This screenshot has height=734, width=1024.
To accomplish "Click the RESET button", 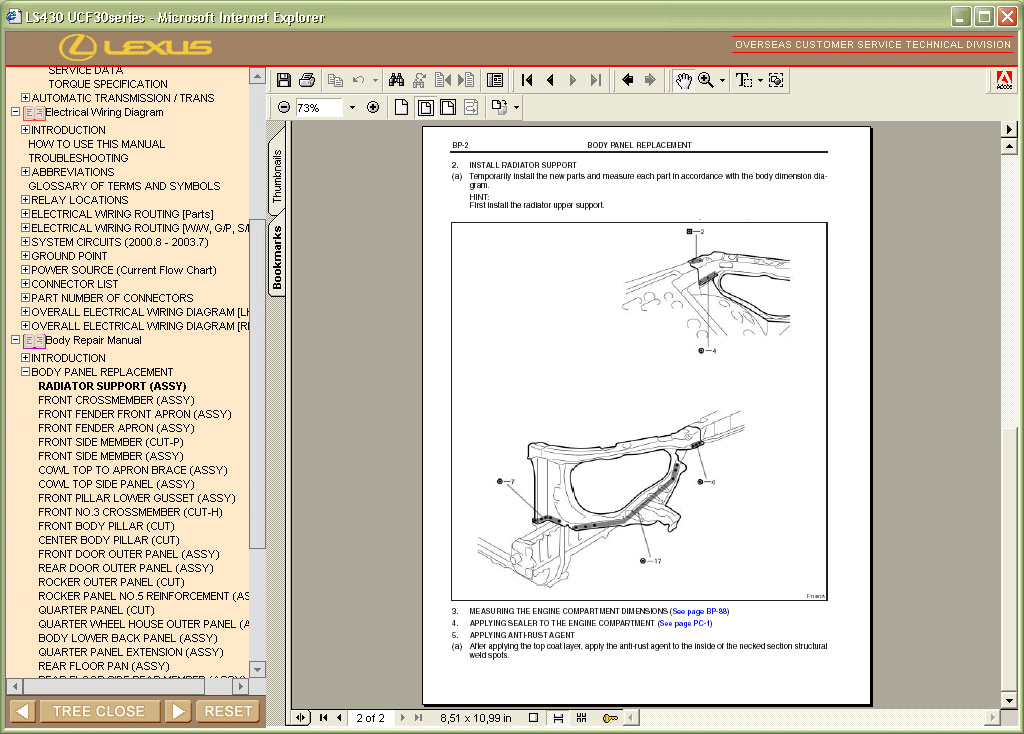I will (x=228, y=711).
